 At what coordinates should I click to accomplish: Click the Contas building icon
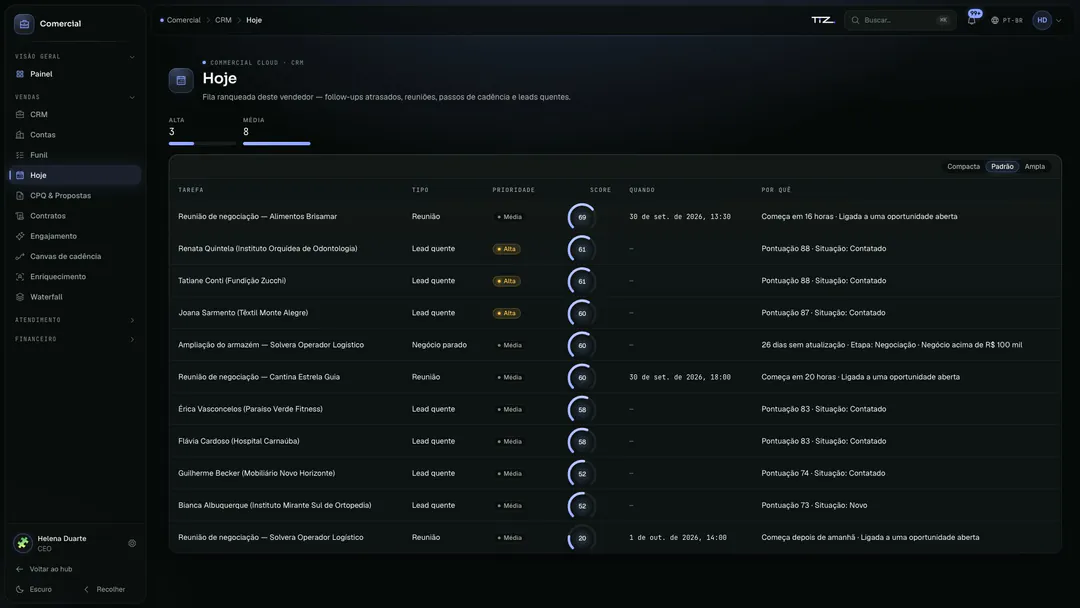pos(20,135)
